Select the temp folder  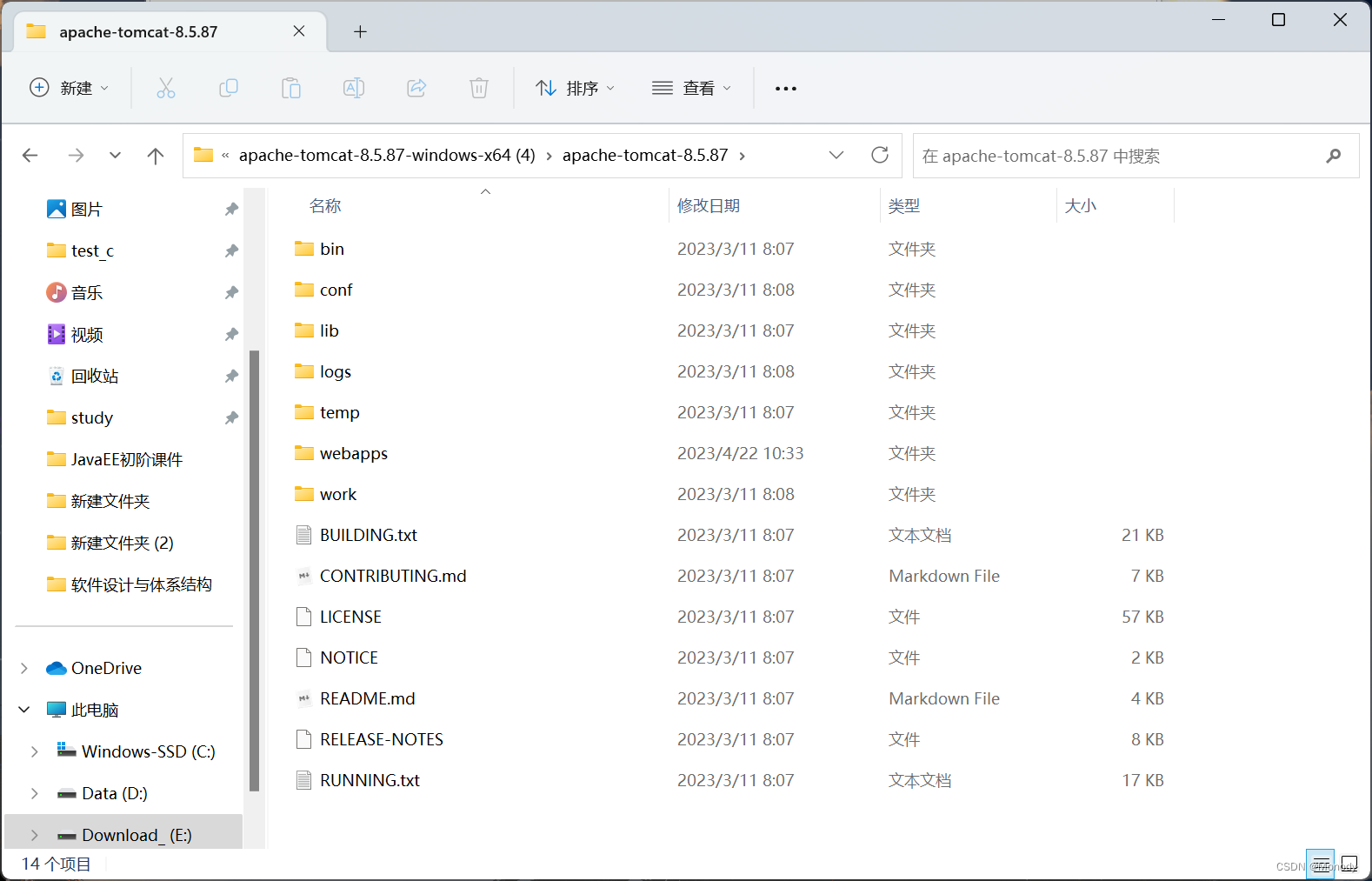(x=340, y=412)
